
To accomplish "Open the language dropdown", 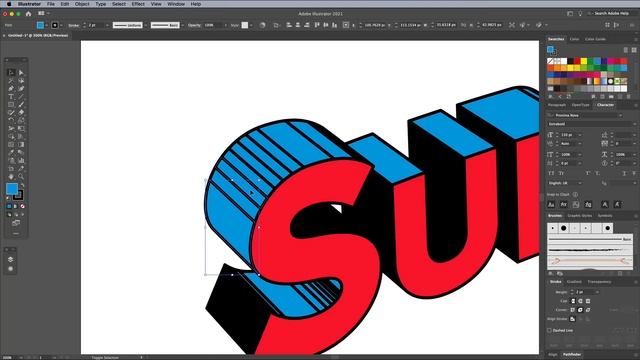I will point(579,183).
